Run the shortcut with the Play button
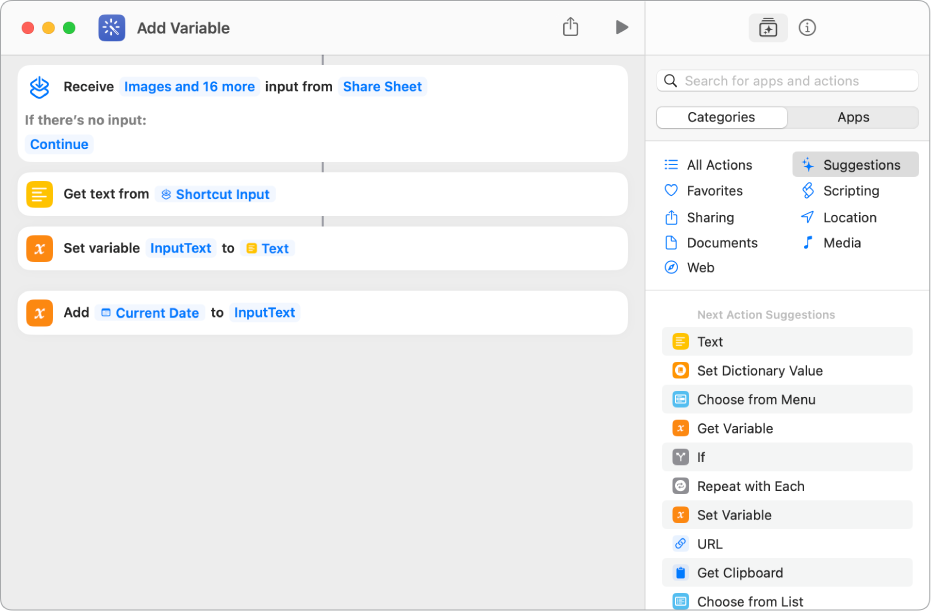The width and height of the screenshot is (932, 612). pos(622,27)
